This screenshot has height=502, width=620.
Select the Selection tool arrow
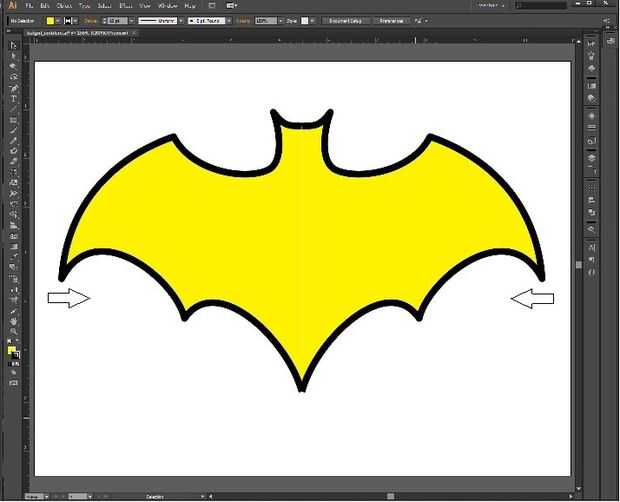coord(13,45)
